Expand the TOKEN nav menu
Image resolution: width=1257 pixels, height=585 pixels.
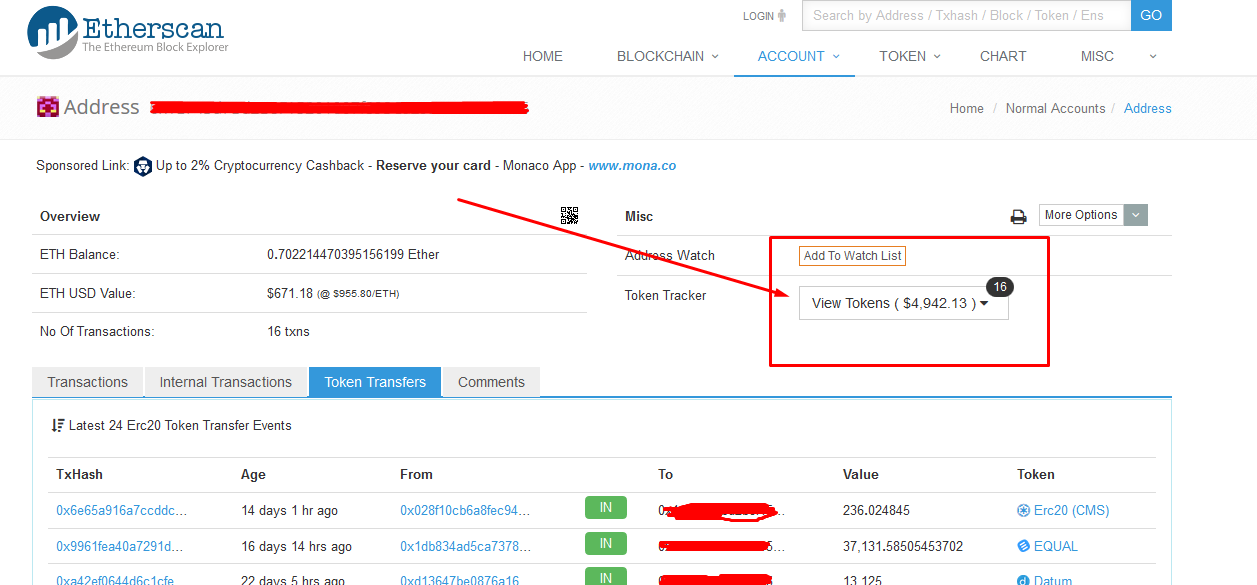point(909,56)
